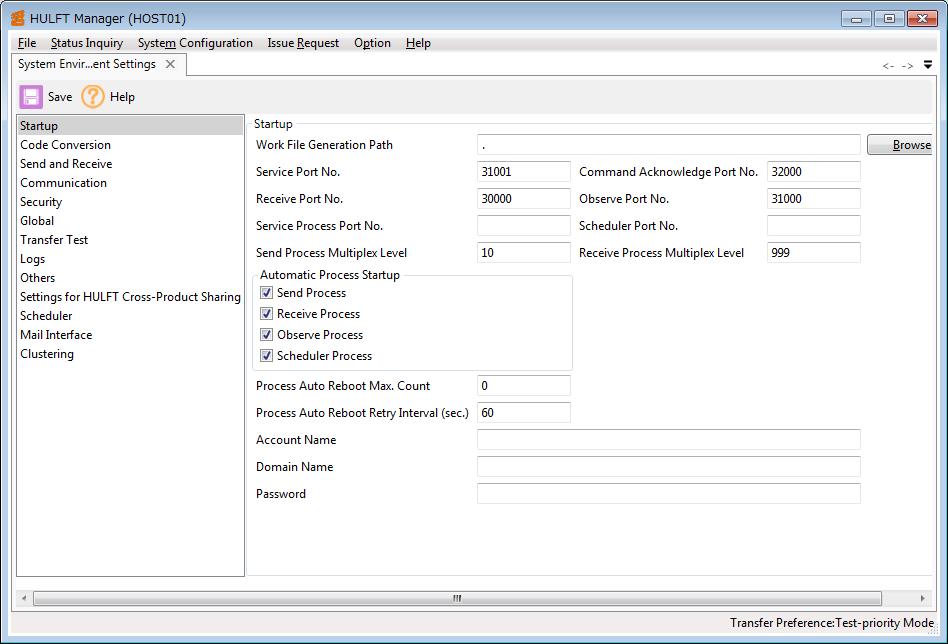Click the Help label in toolbar
Viewport: 948px width, 644px height.
(122, 97)
